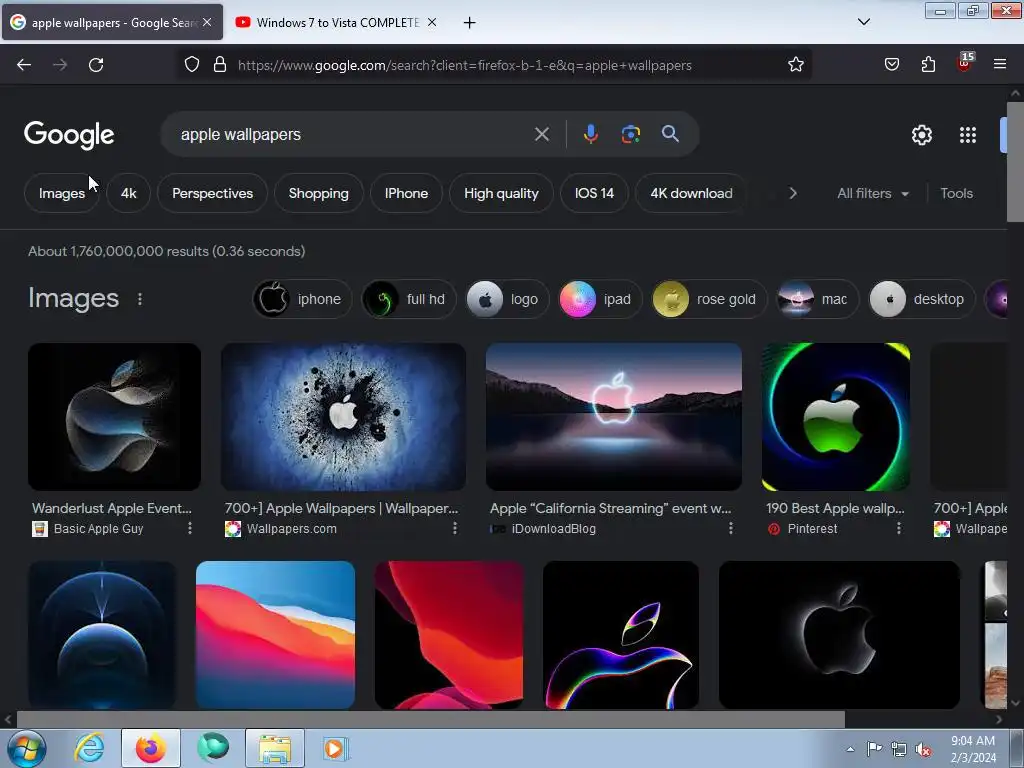Image resolution: width=1024 pixels, height=768 pixels.
Task: Choose the High quality filter chip
Action: tap(501, 193)
